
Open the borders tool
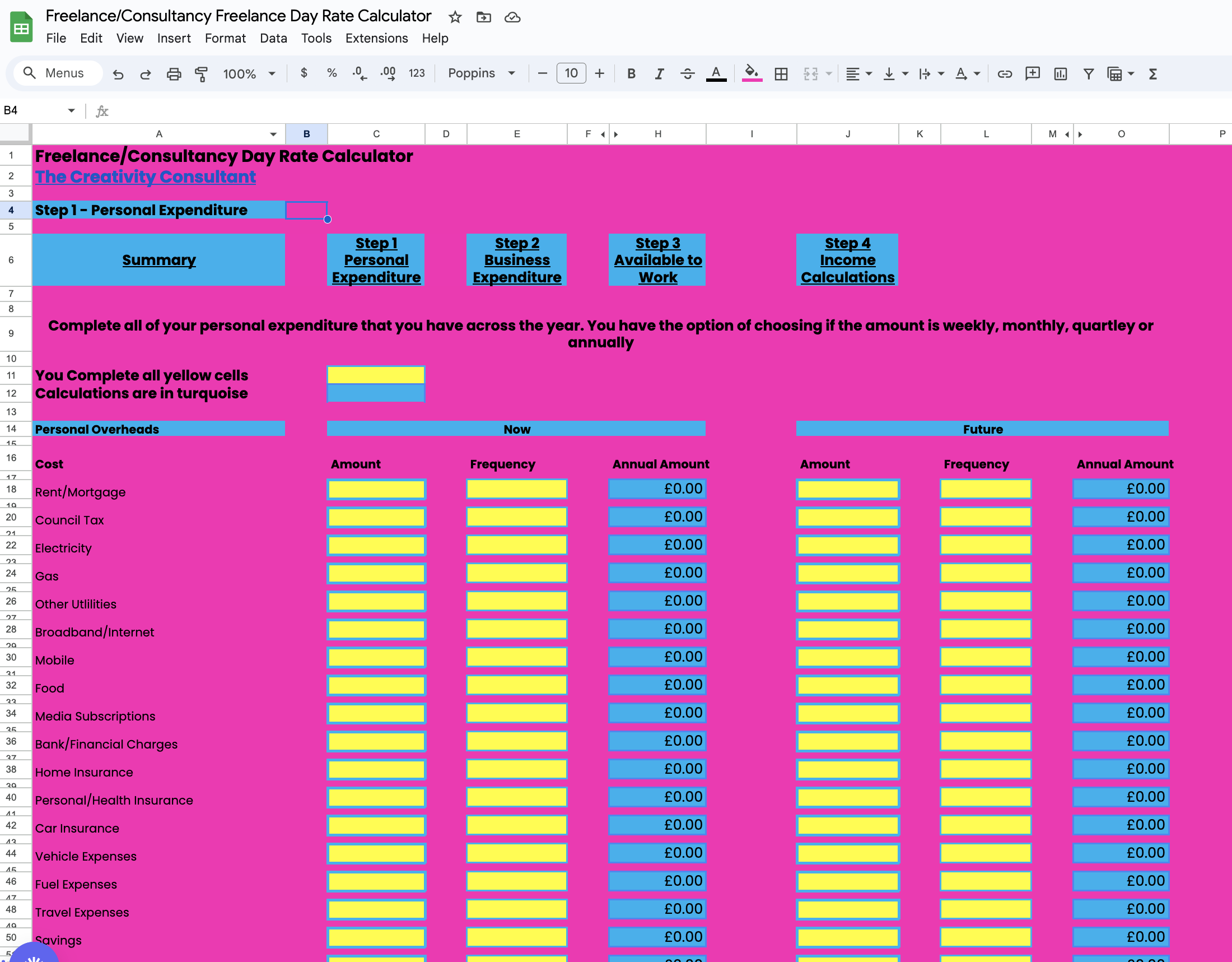[781, 74]
